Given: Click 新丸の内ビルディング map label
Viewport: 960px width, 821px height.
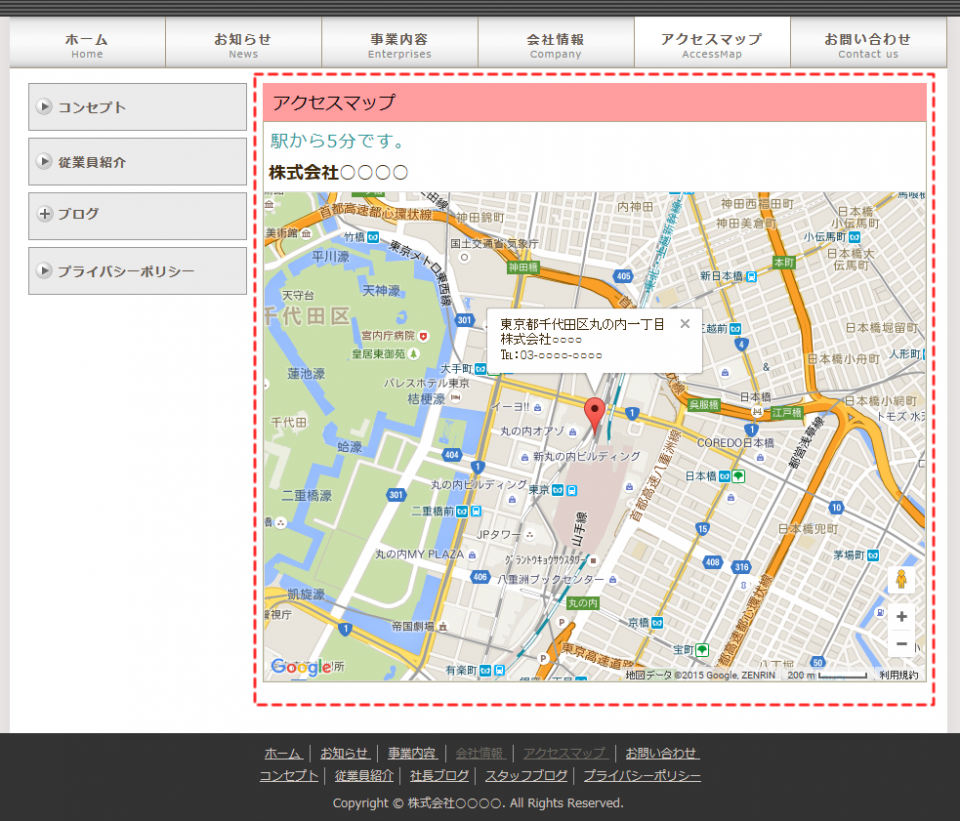Looking at the screenshot, I should click(x=587, y=456).
